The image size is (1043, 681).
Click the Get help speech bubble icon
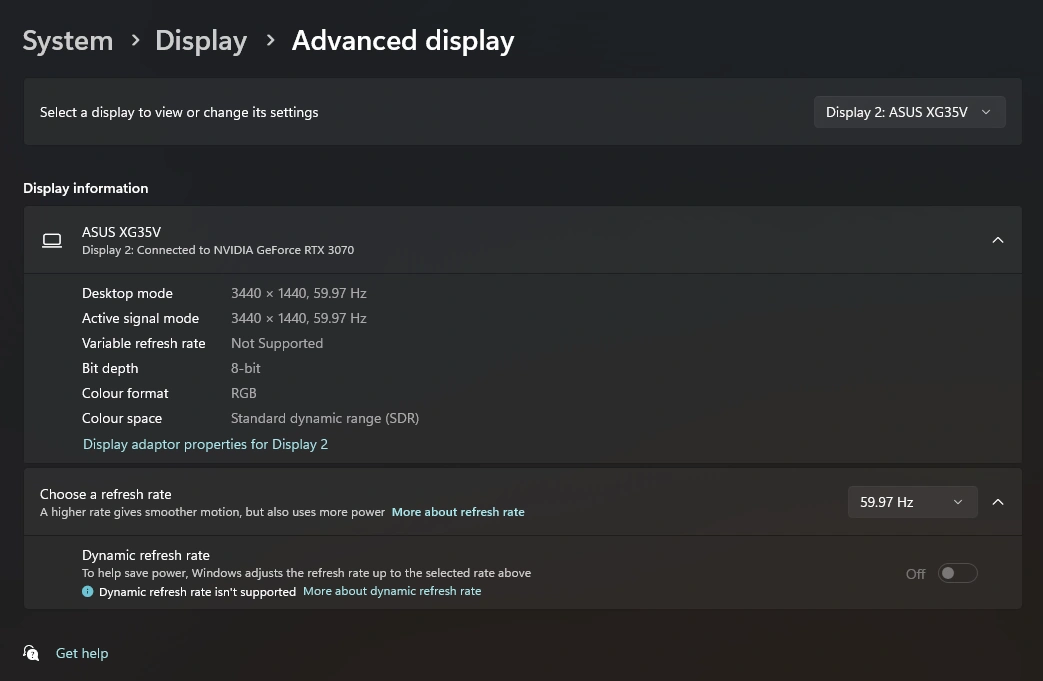32,653
